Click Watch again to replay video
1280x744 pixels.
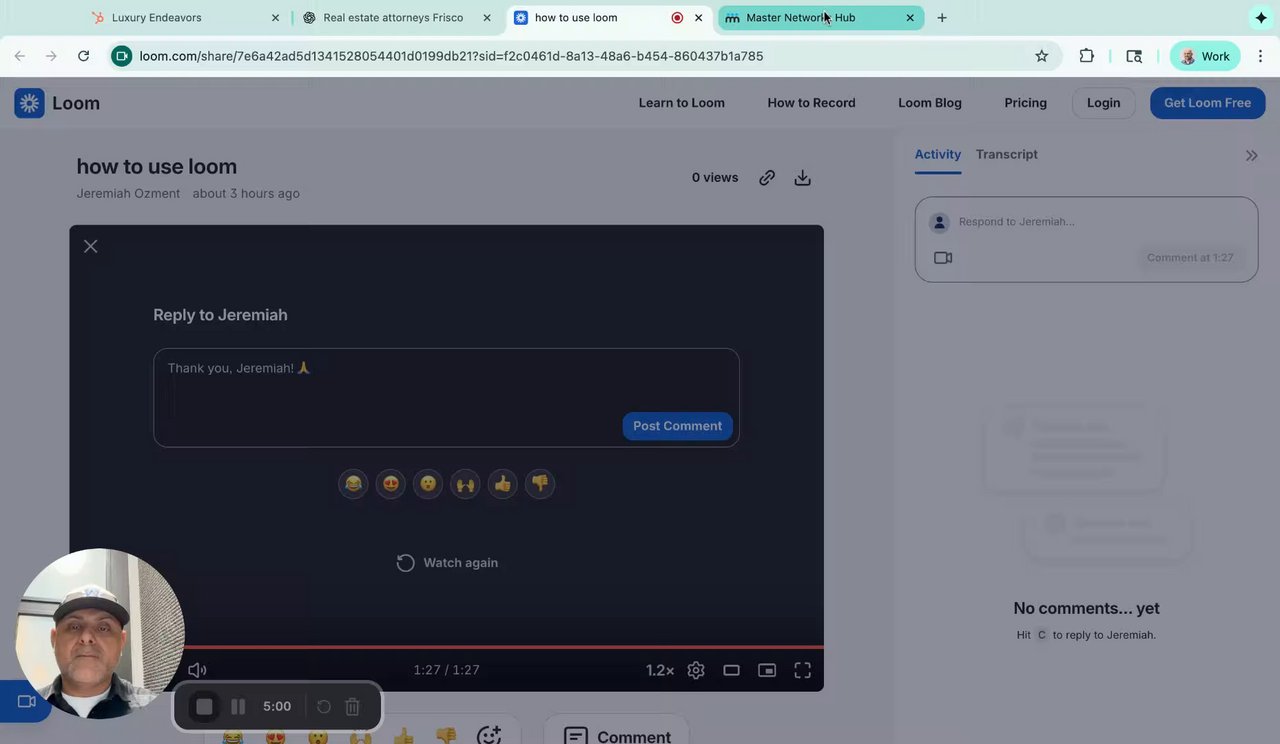(x=447, y=563)
